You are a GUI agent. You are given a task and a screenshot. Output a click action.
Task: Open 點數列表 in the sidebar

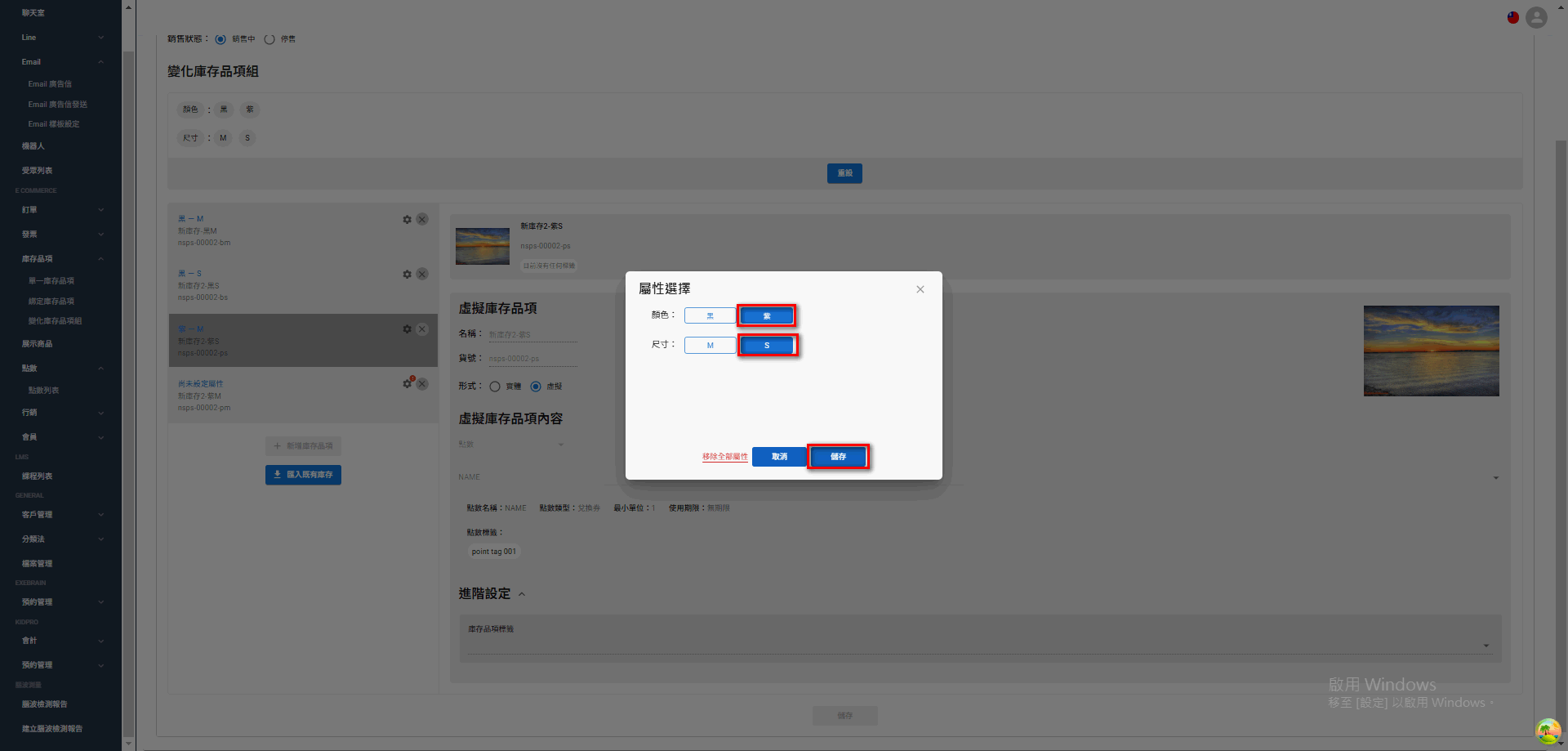43,391
